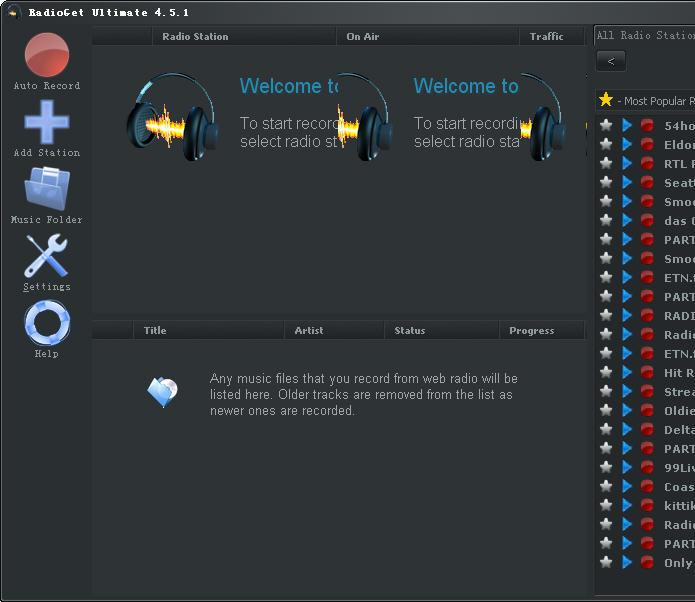
Task: Record the Eldor station with red button
Action: 647,145
